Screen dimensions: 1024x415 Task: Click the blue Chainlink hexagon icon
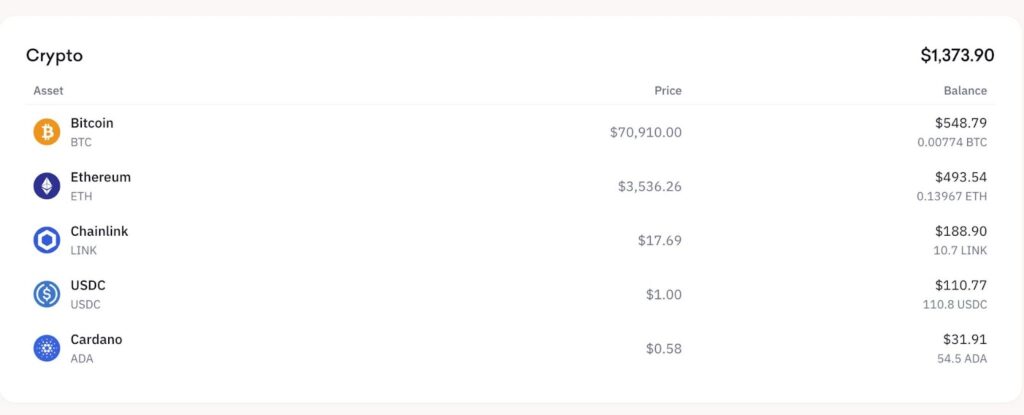[x=47, y=240]
